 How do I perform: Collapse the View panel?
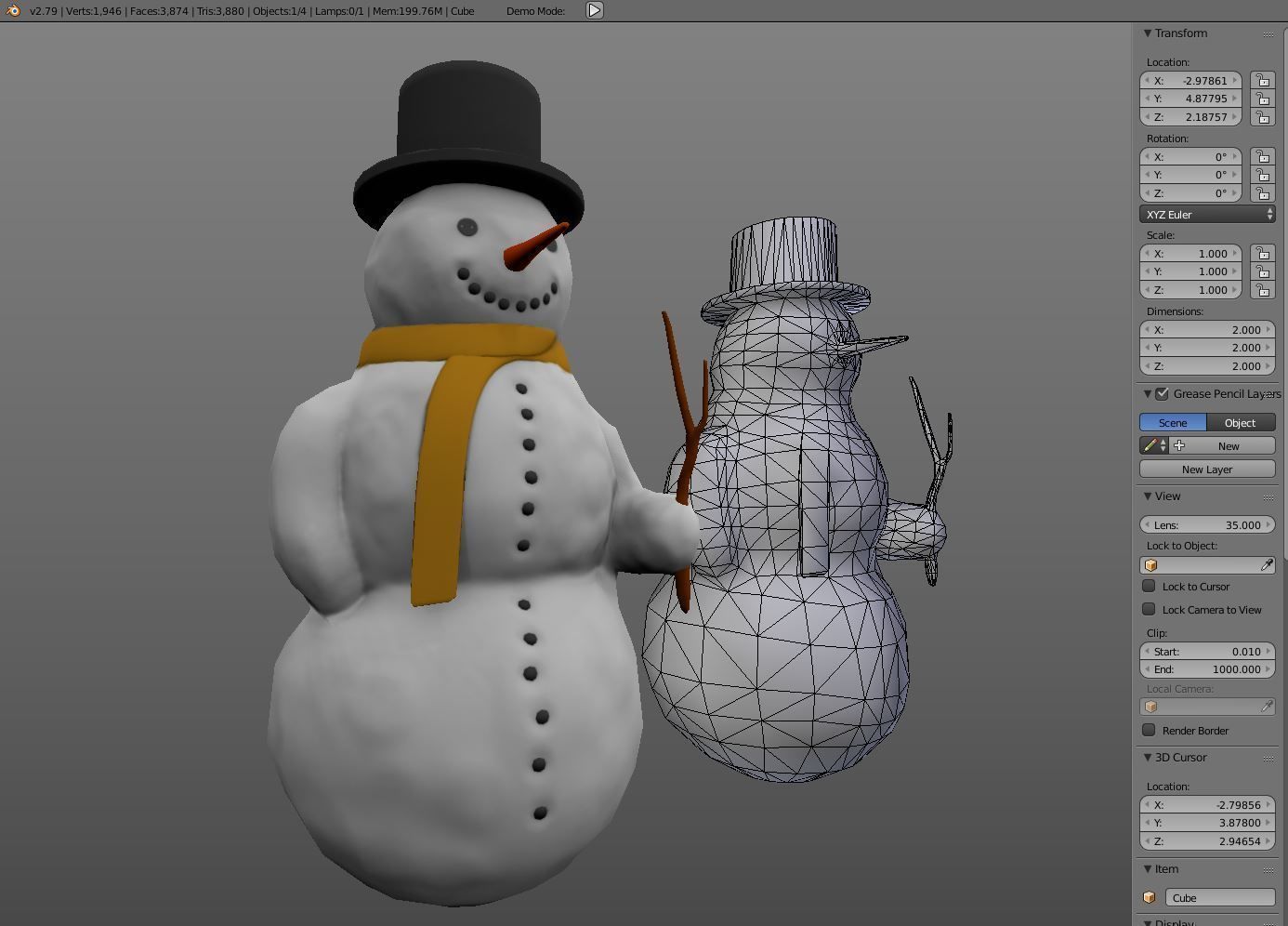point(1148,496)
